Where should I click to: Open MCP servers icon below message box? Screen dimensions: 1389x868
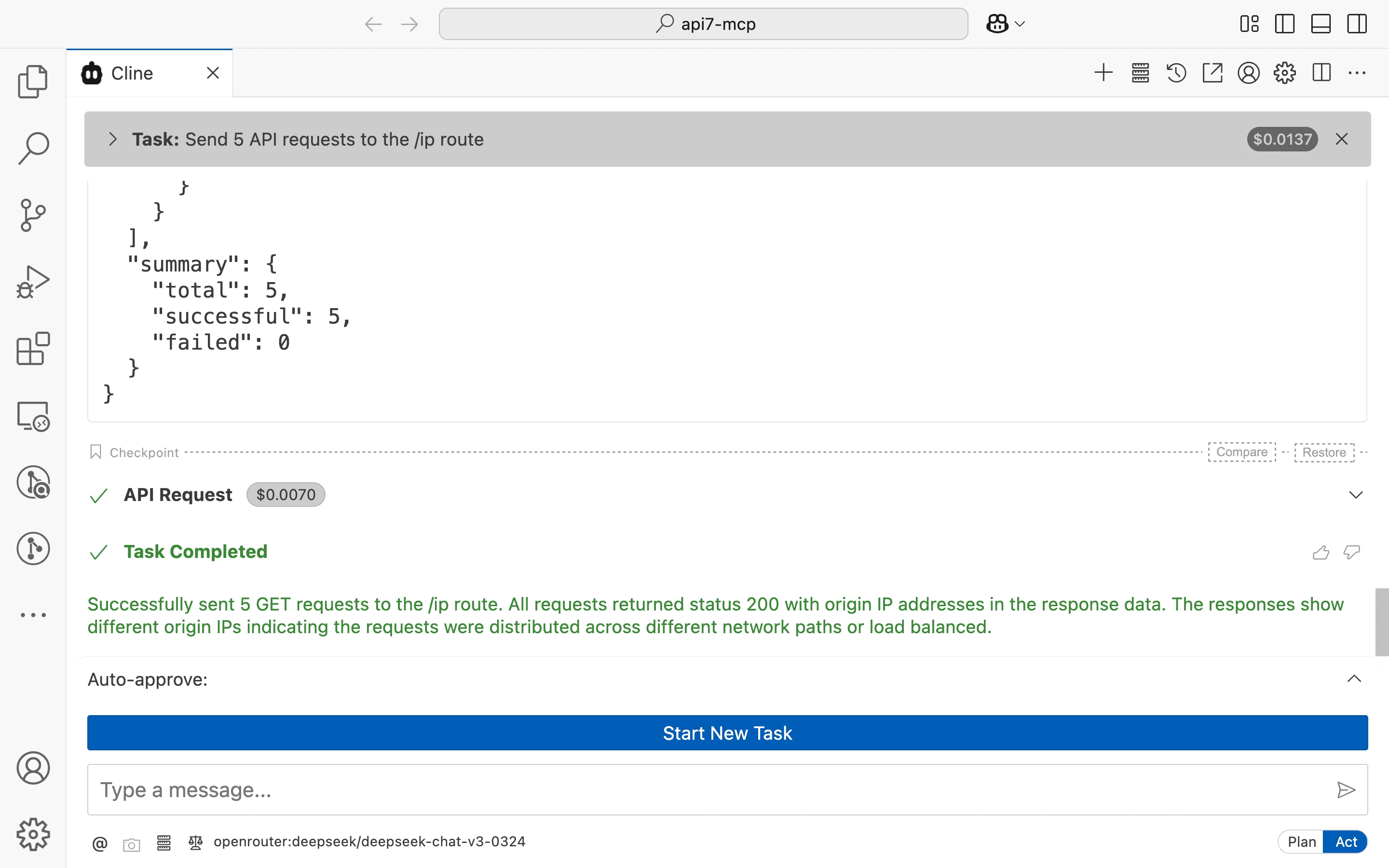point(163,842)
